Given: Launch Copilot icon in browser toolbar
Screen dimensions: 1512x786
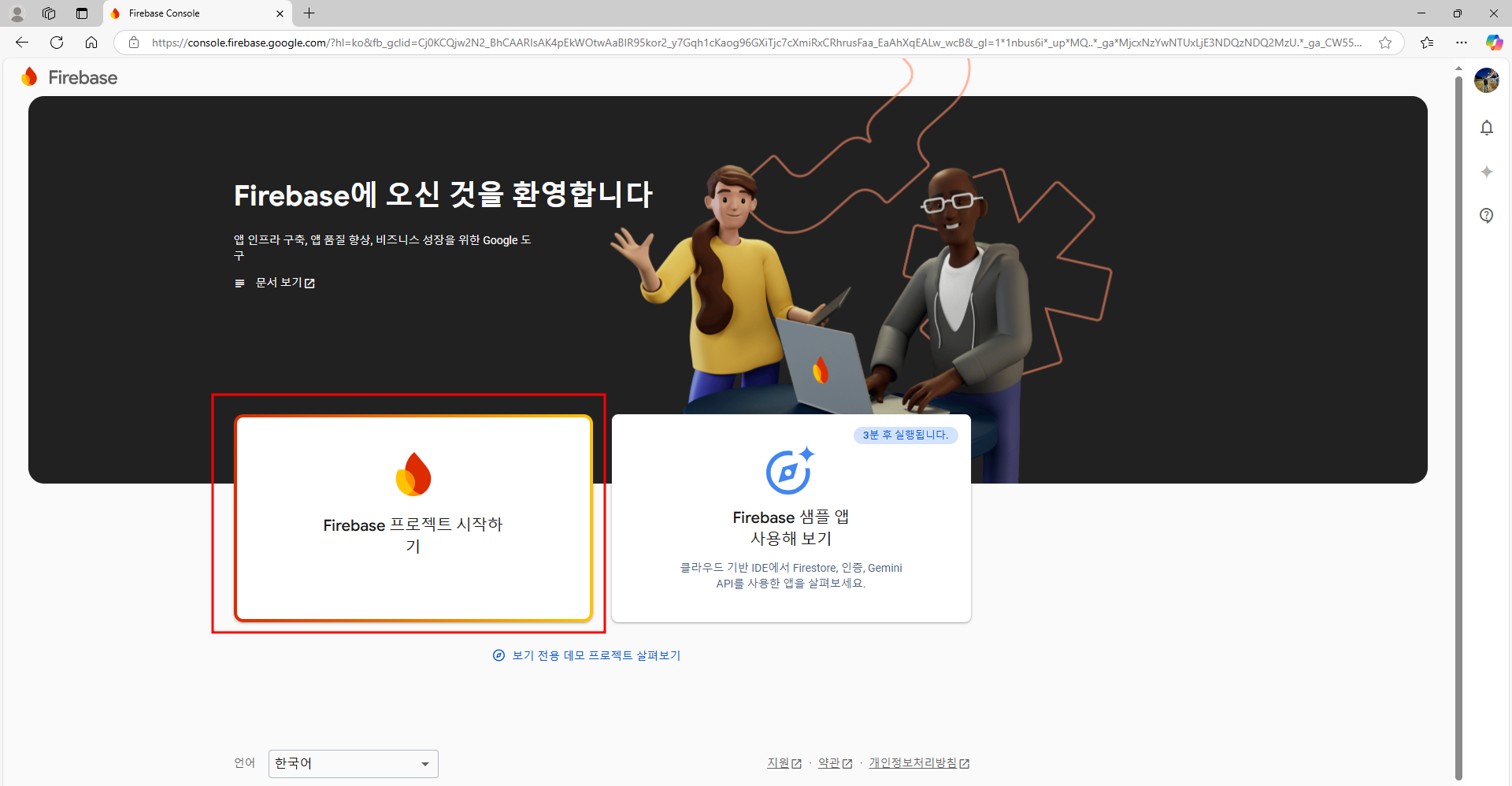Looking at the screenshot, I should click(1494, 43).
